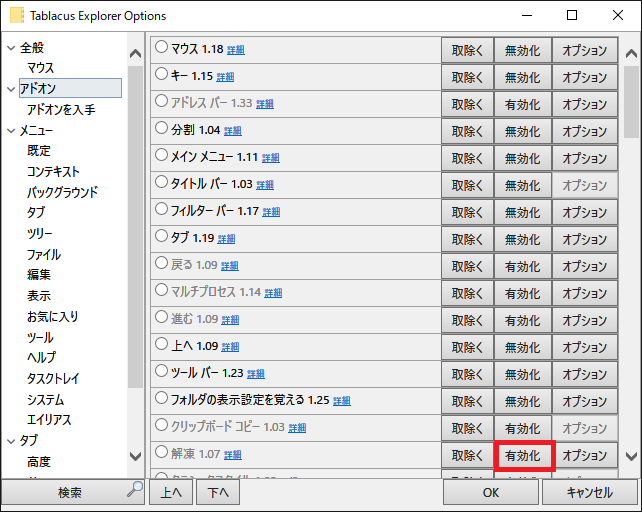Open 既定 menu settings
The height and width of the screenshot is (512, 642).
click(x=39, y=151)
